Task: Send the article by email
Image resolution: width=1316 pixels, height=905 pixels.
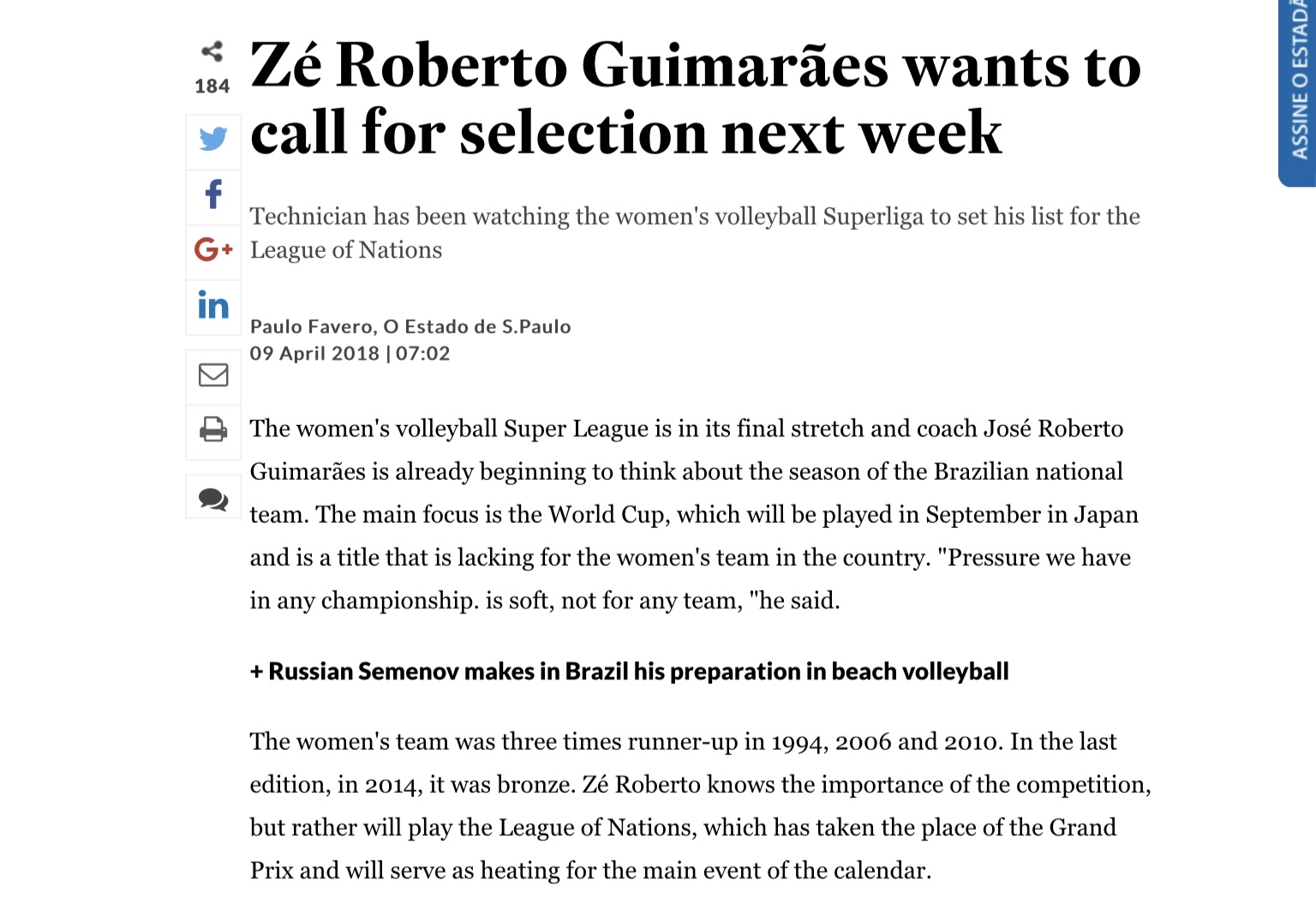Action: click(x=213, y=375)
